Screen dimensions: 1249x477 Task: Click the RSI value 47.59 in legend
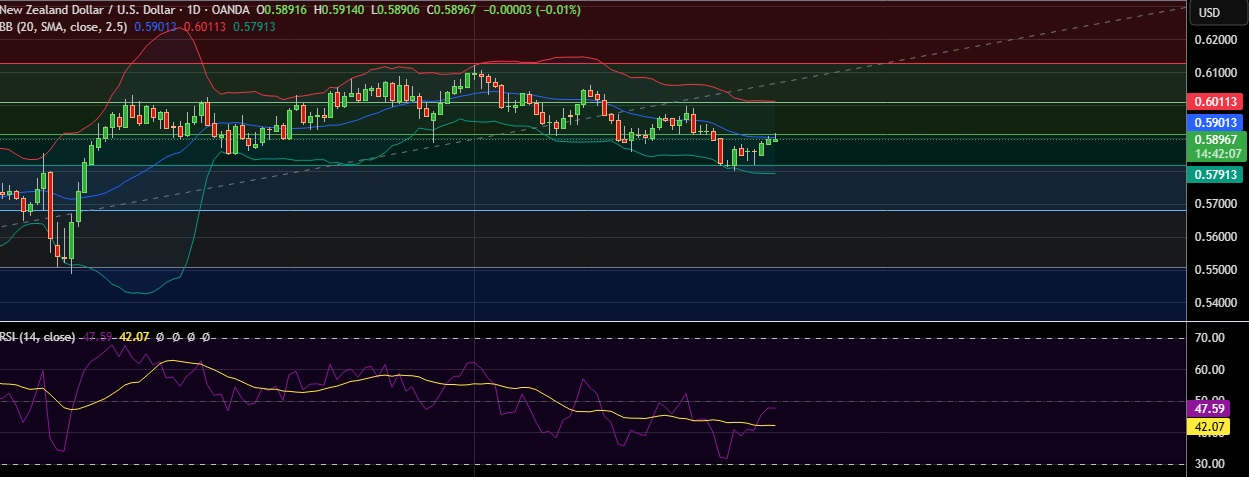(x=97, y=337)
